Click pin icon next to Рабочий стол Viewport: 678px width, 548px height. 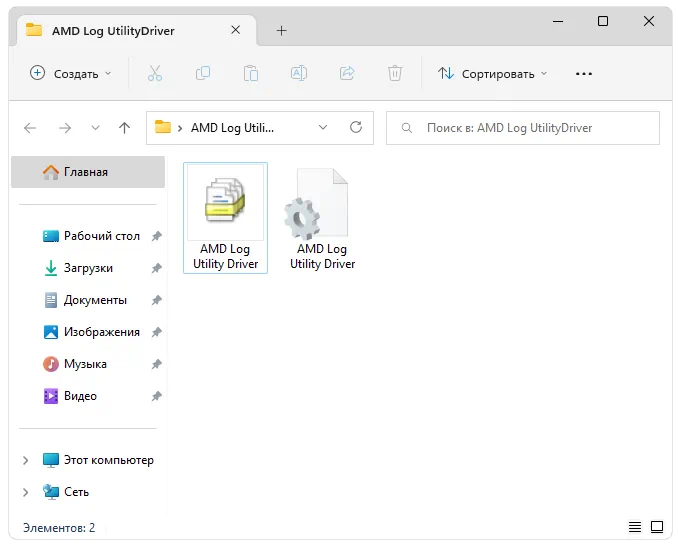157,236
